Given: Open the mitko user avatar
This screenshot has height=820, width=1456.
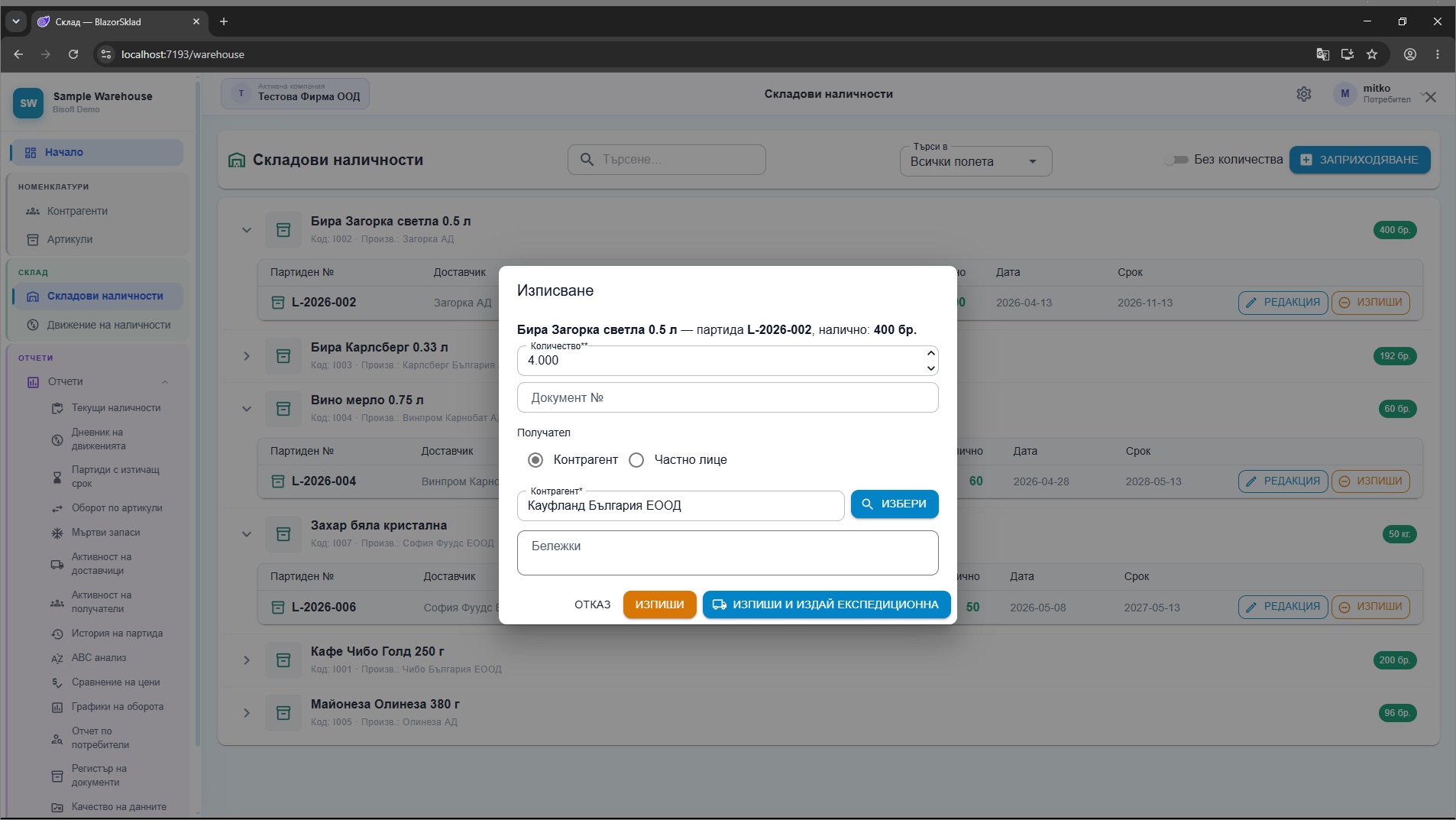Looking at the screenshot, I should pos(1345,94).
